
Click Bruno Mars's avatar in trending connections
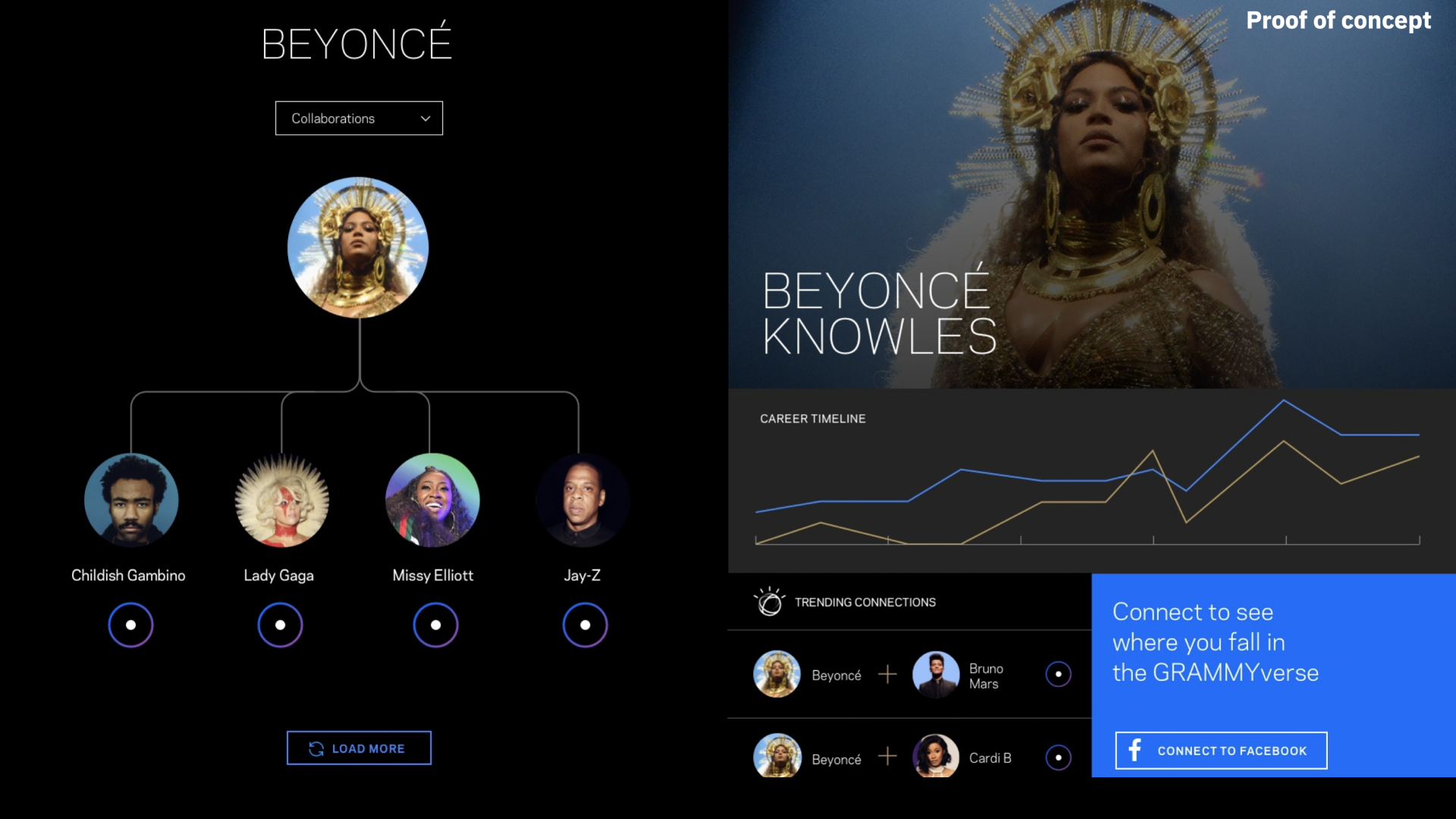tap(936, 674)
